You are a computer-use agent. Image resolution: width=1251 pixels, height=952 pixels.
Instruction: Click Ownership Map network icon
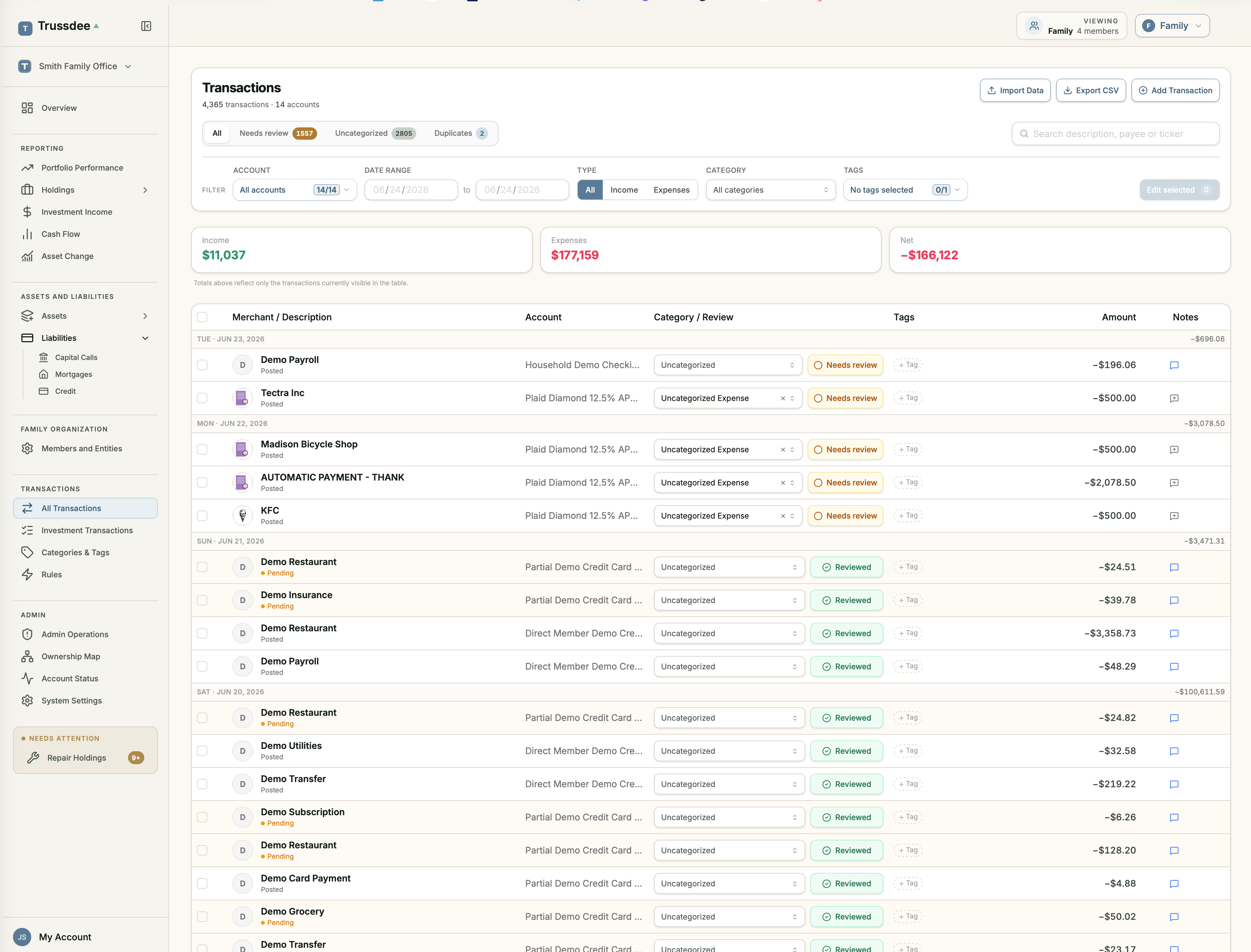tap(27, 656)
